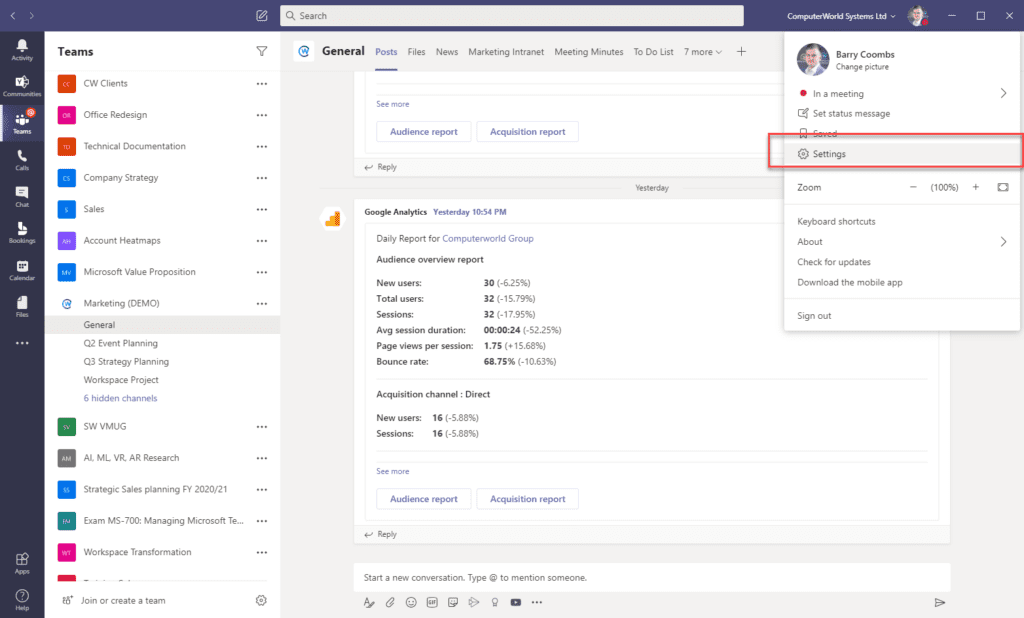Download the mobile app

pos(850,282)
